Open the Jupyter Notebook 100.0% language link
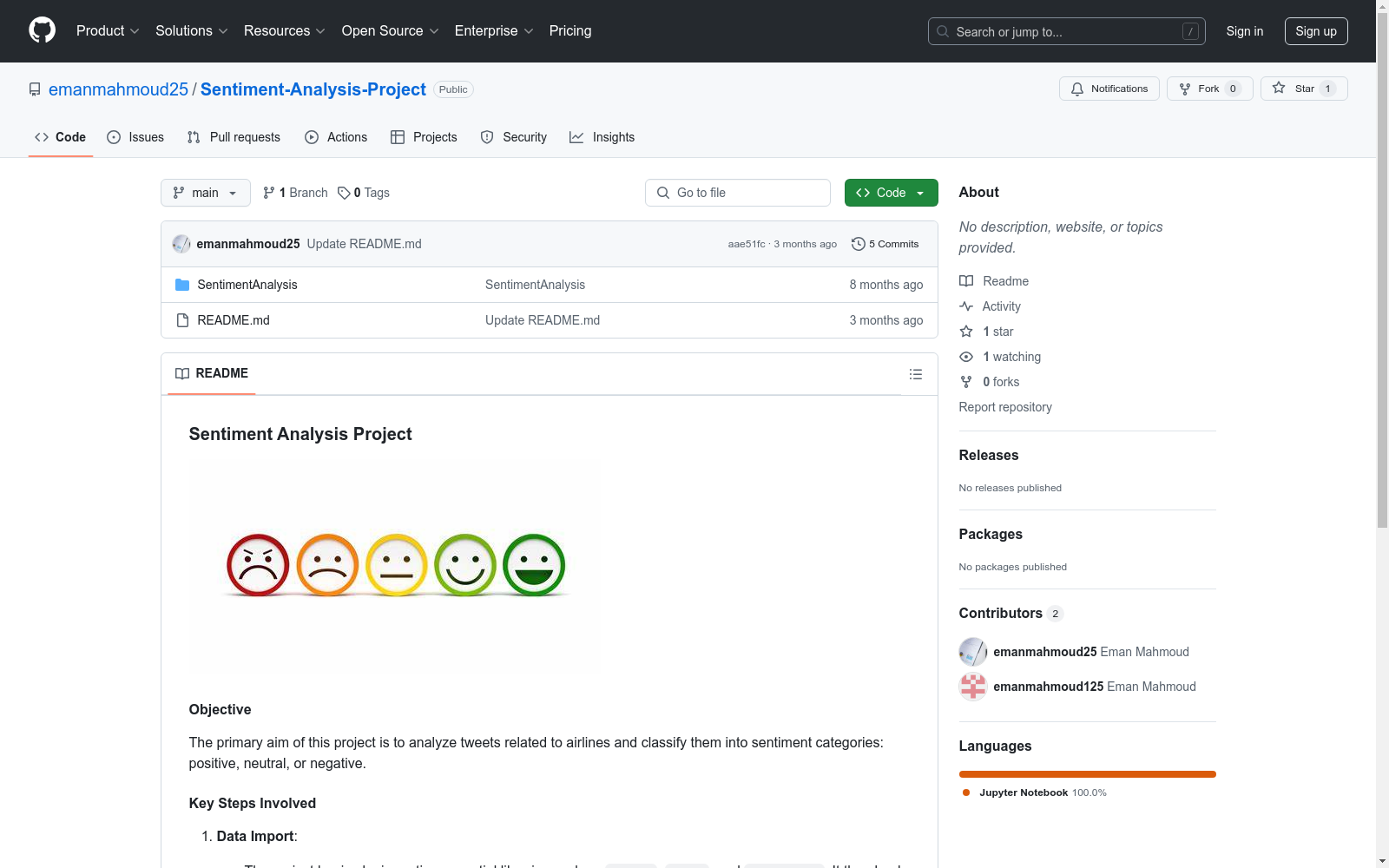Screen dimensions: 1389x868 (1035, 792)
